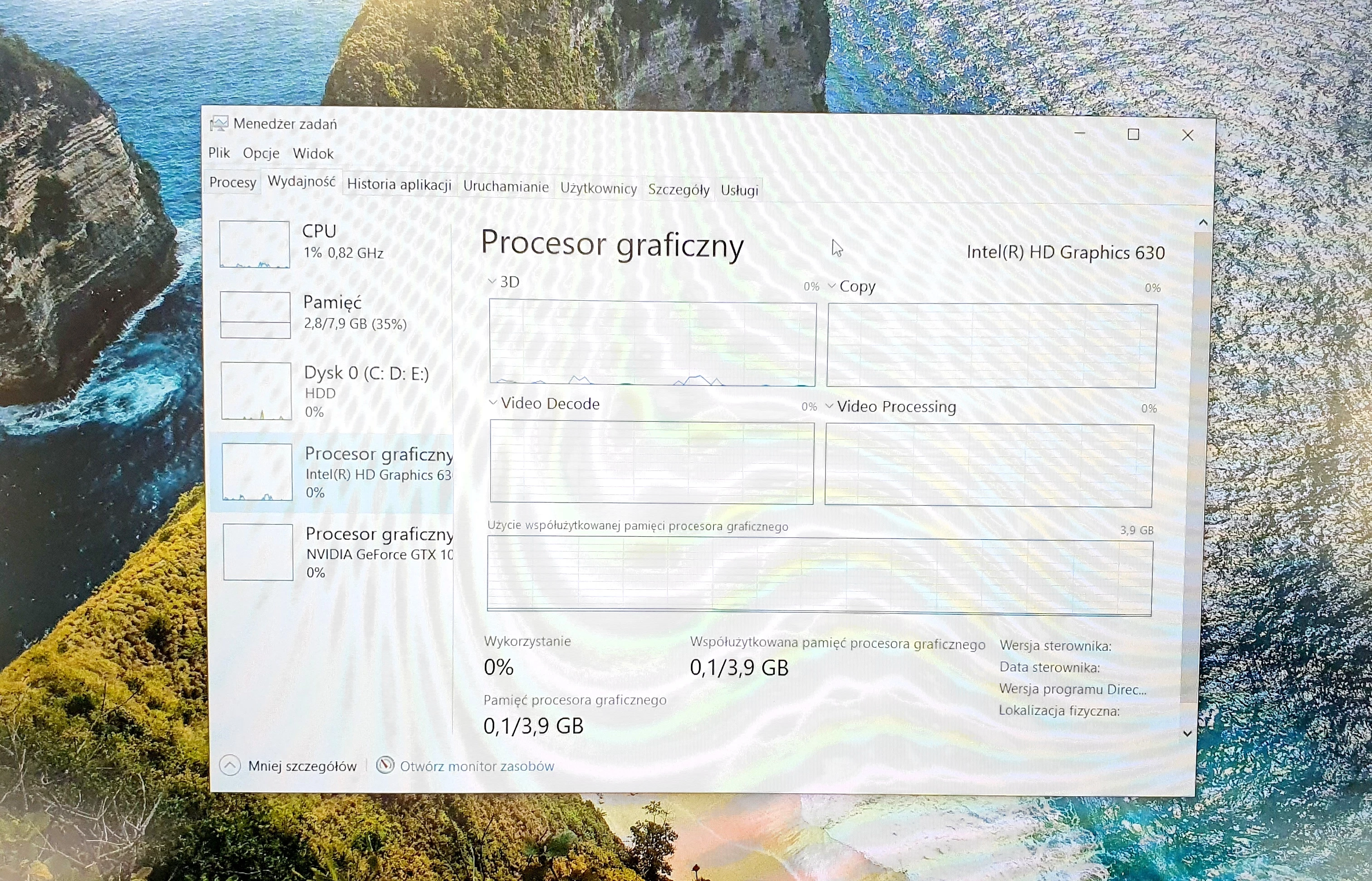The width and height of the screenshot is (1372, 881).
Task: Close the Menedżer zadań window
Action: [1188, 135]
